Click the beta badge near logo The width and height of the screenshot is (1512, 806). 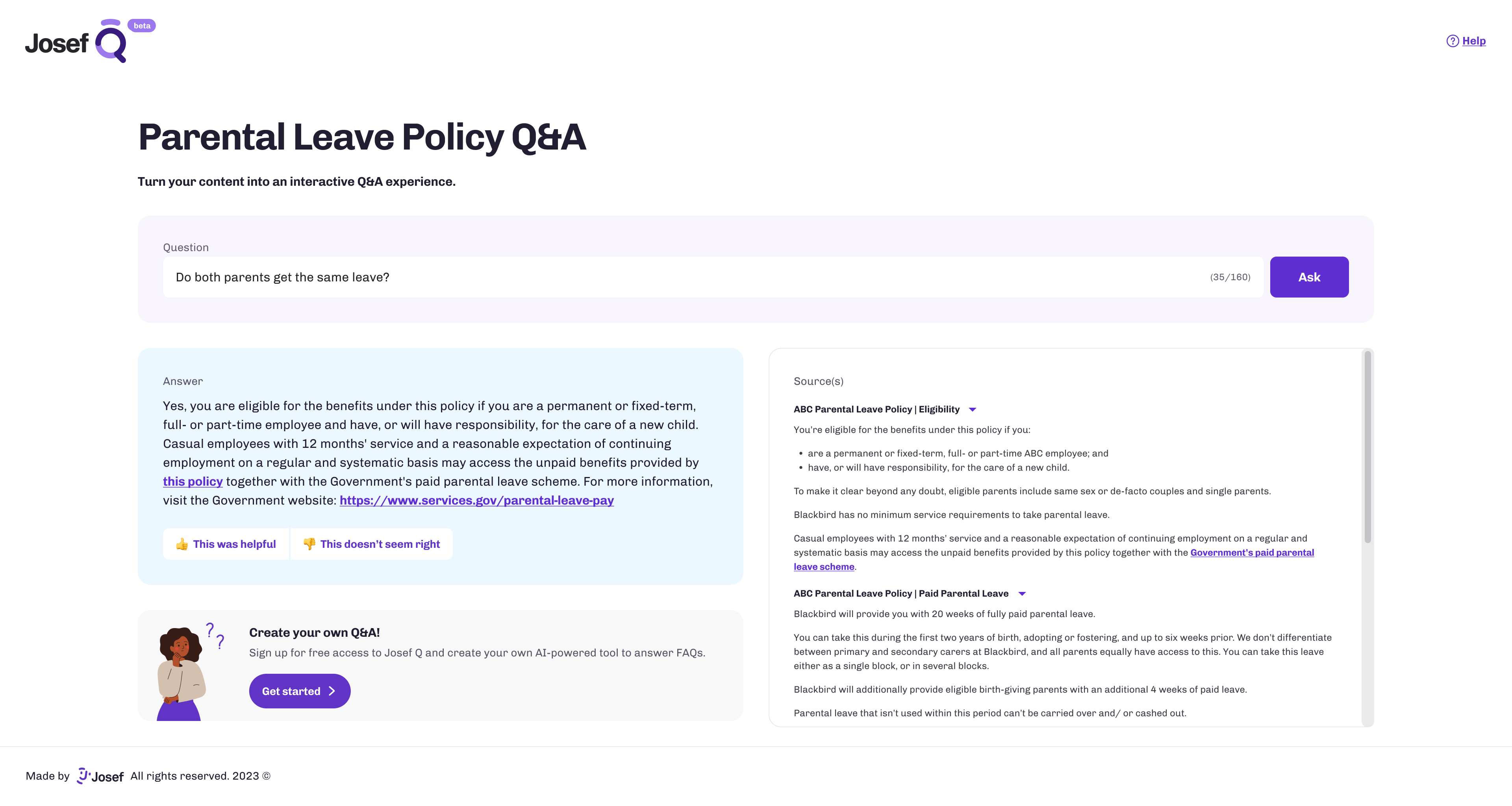point(141,26)
